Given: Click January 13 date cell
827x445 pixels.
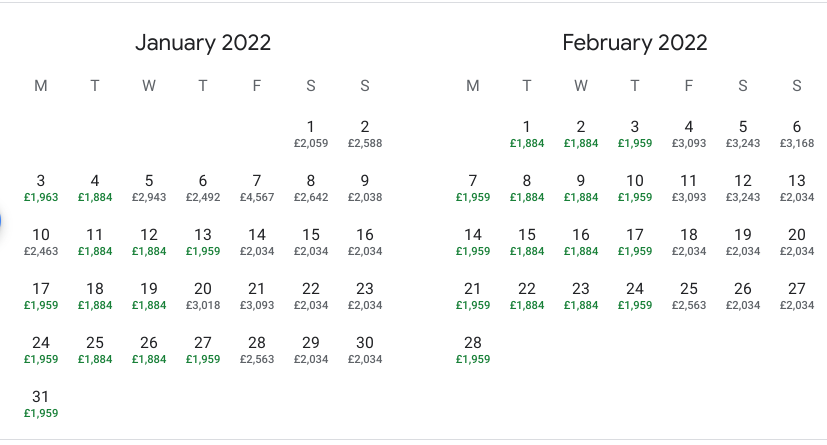Looking at the screenshot, I should [203, 241].
